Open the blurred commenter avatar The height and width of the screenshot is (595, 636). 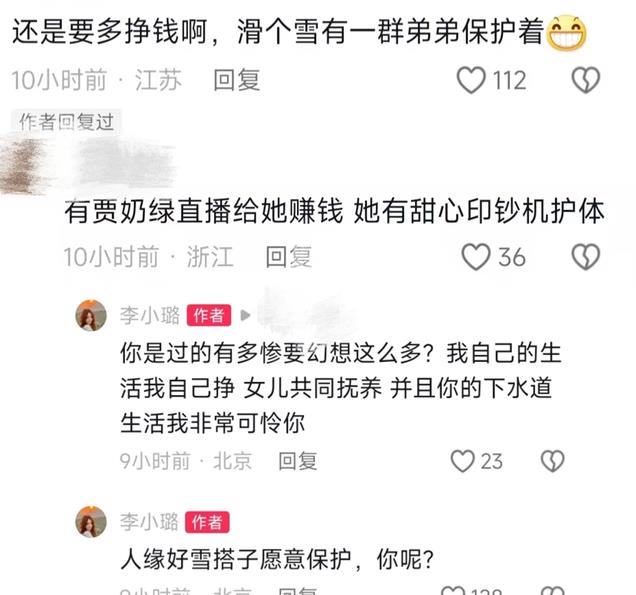[x=24, y=166]
